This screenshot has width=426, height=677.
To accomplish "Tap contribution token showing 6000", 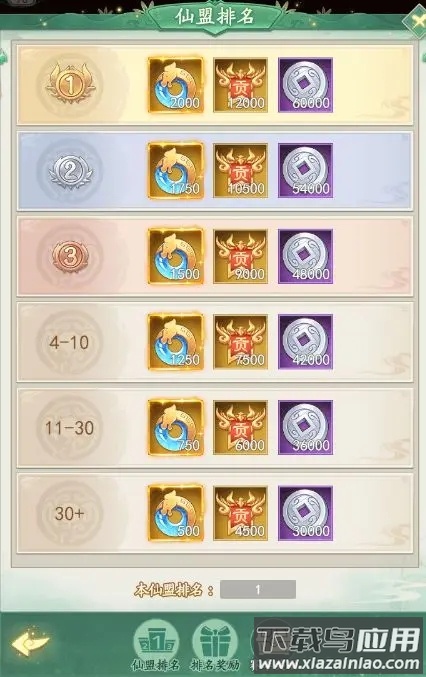I will [x=240, y=427].
